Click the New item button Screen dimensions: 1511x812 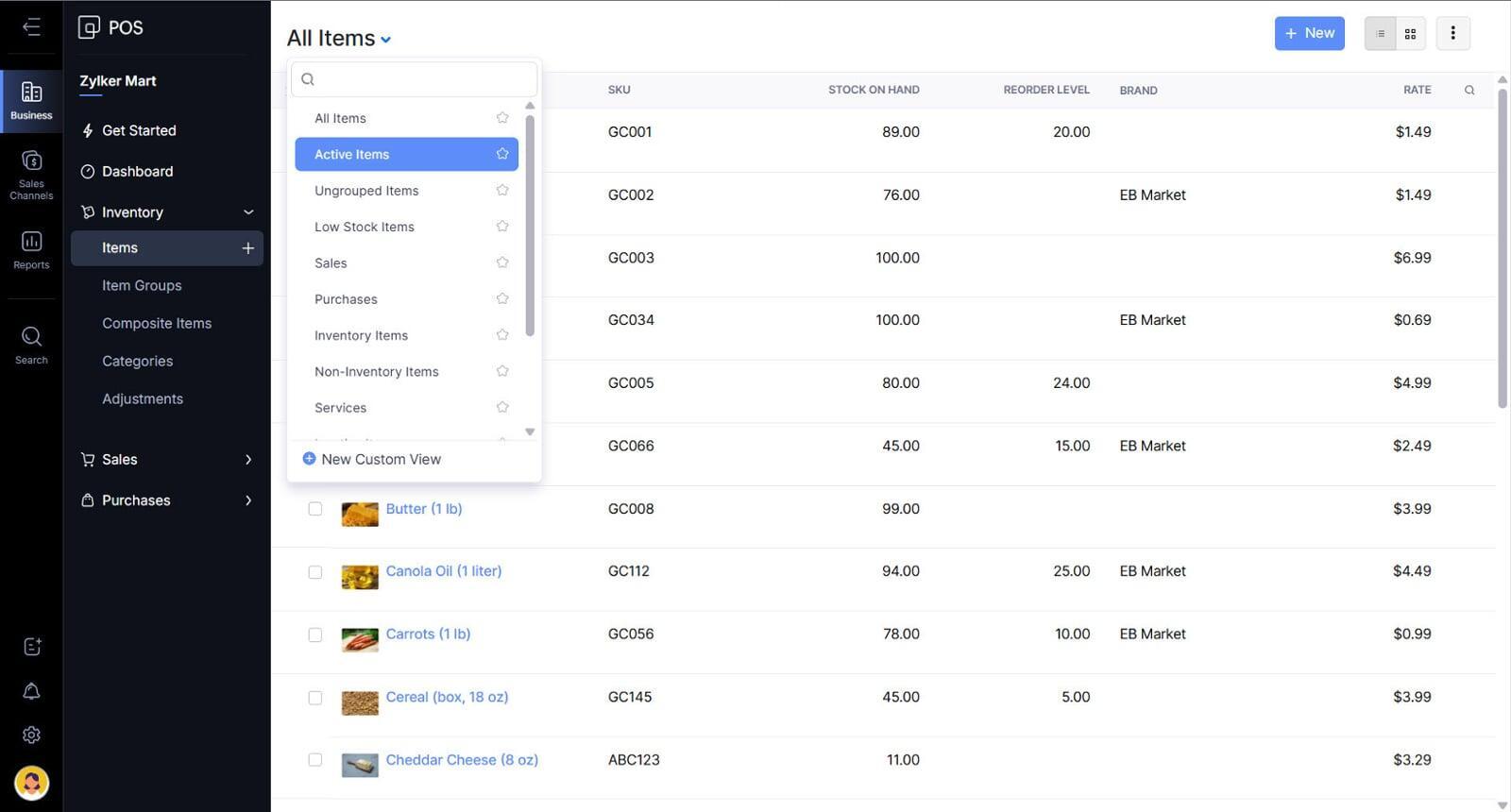(1309, 33)
